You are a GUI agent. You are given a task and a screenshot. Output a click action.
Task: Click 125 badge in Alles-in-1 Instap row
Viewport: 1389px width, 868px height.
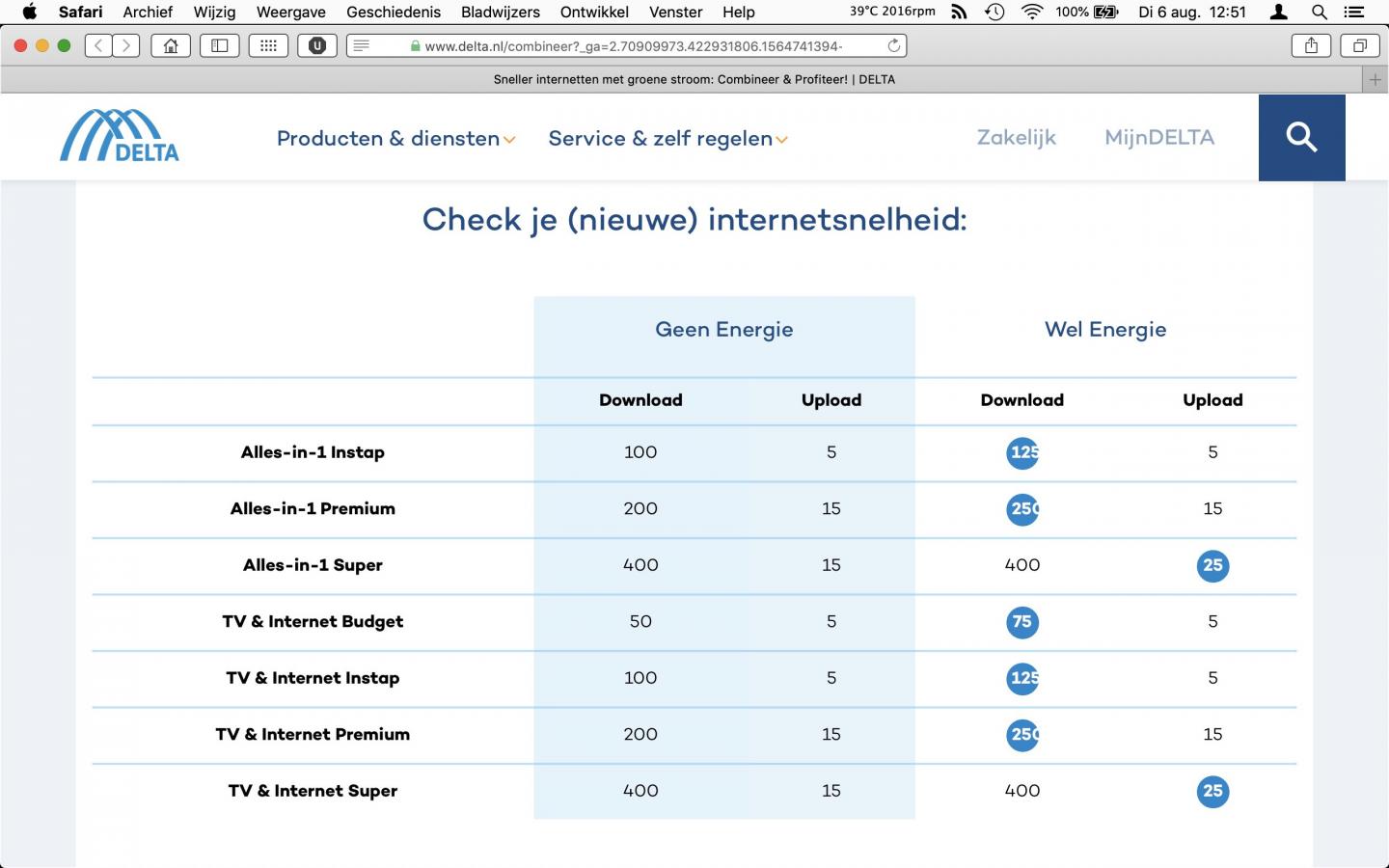1022,452
